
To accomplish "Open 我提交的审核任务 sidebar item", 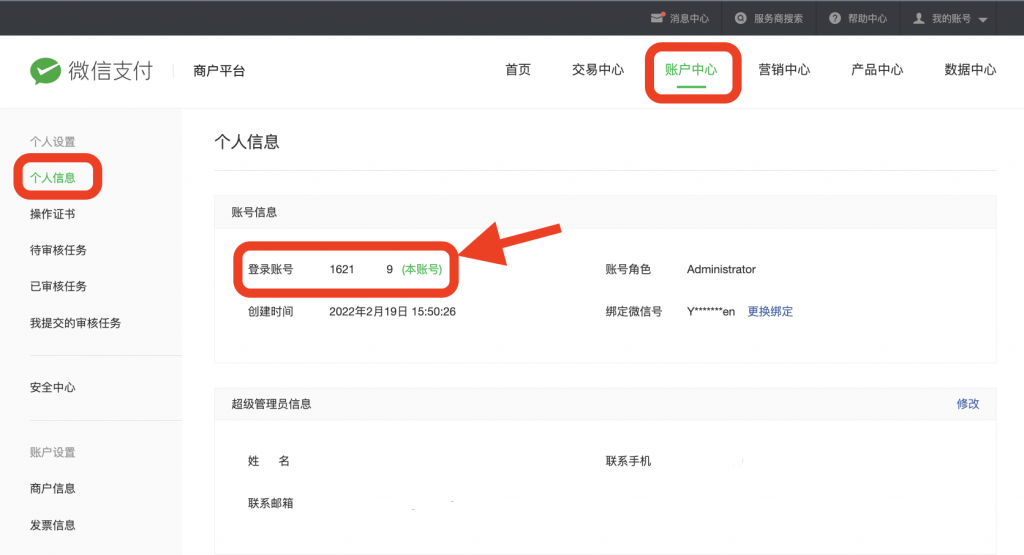I will point(75,323).
